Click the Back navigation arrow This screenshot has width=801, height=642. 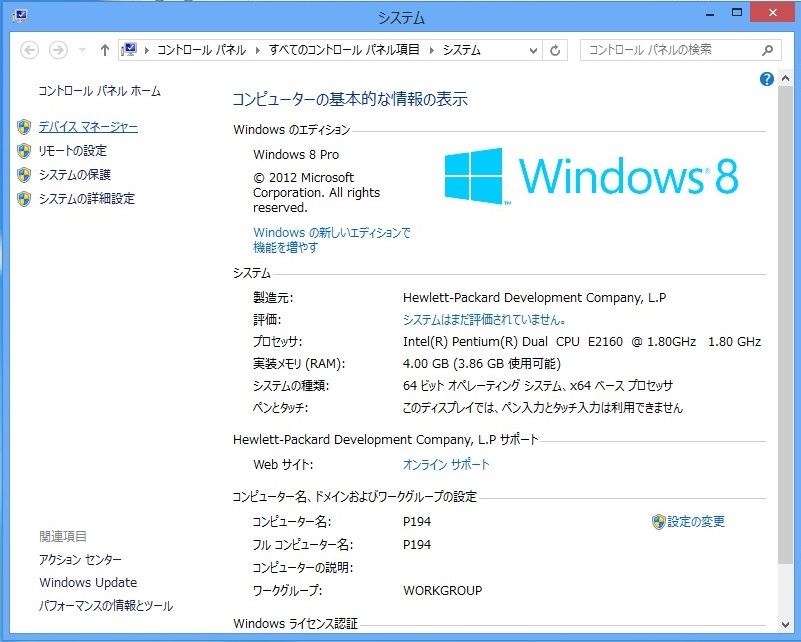tap(30, 50)
